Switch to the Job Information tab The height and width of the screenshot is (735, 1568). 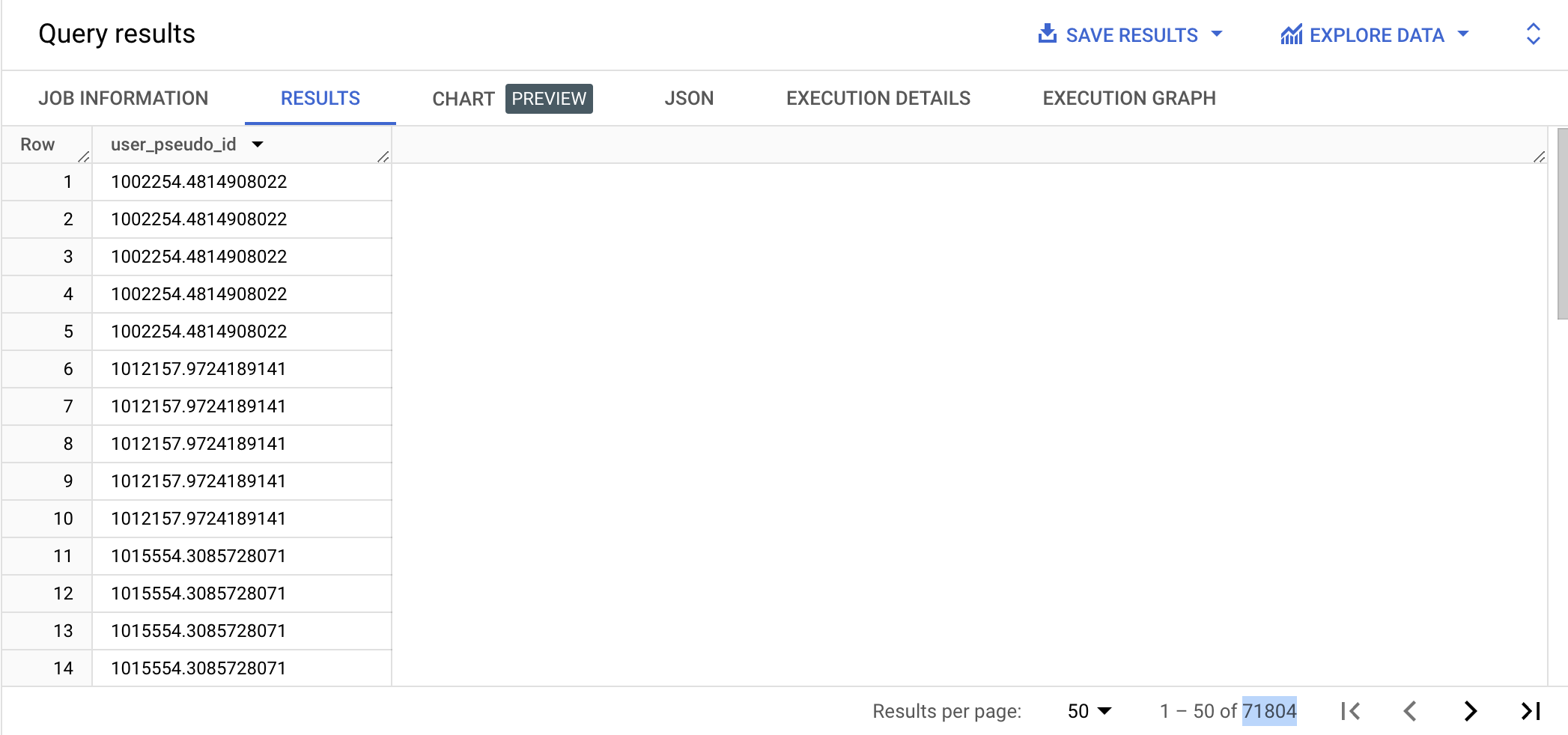[x=124, y=98]
